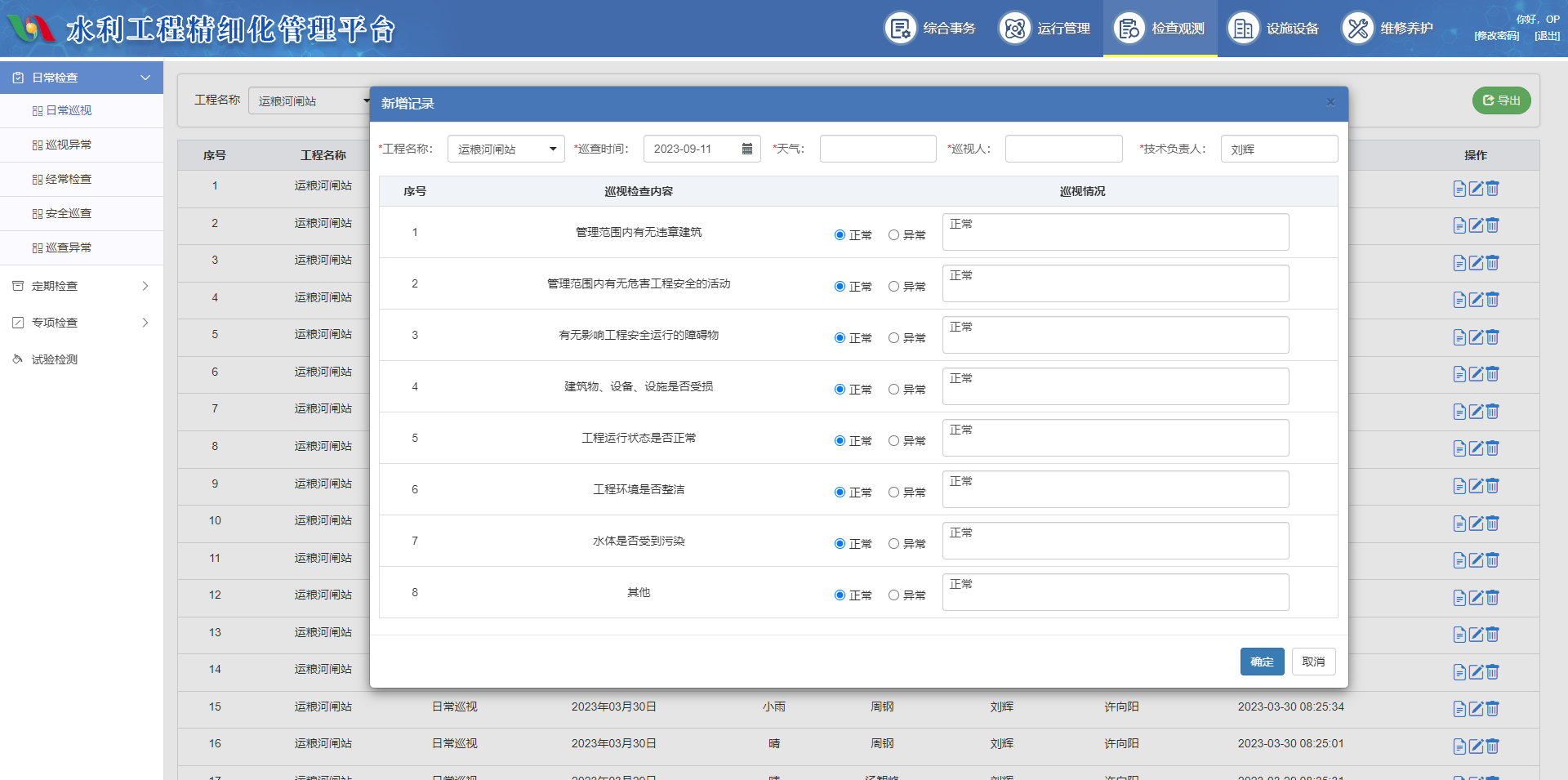Mark 工程运行状态是否正常 as 异常
The height and width of the screenshot is (780, 1568).
pos(893,441)
